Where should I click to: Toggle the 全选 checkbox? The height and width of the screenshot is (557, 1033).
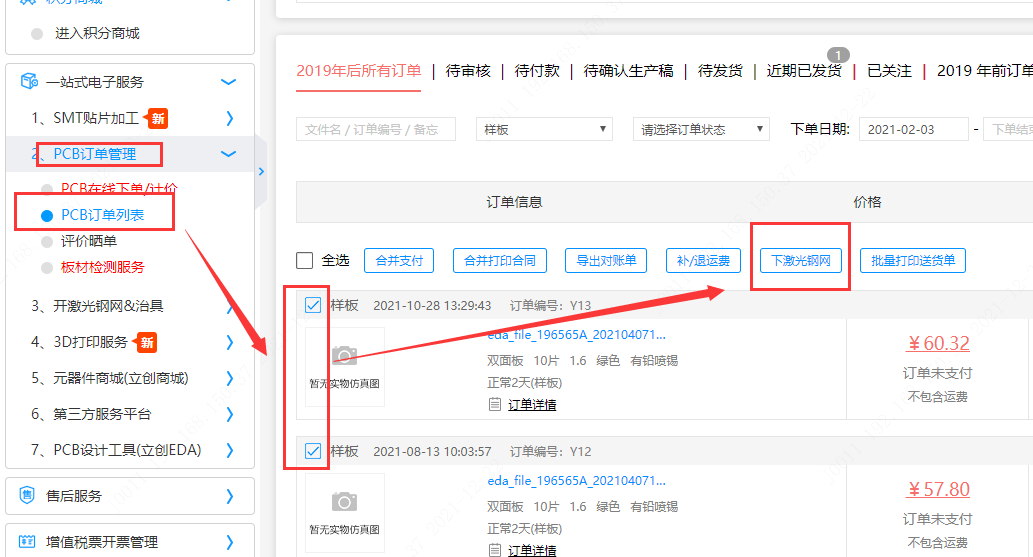point(306,261)
